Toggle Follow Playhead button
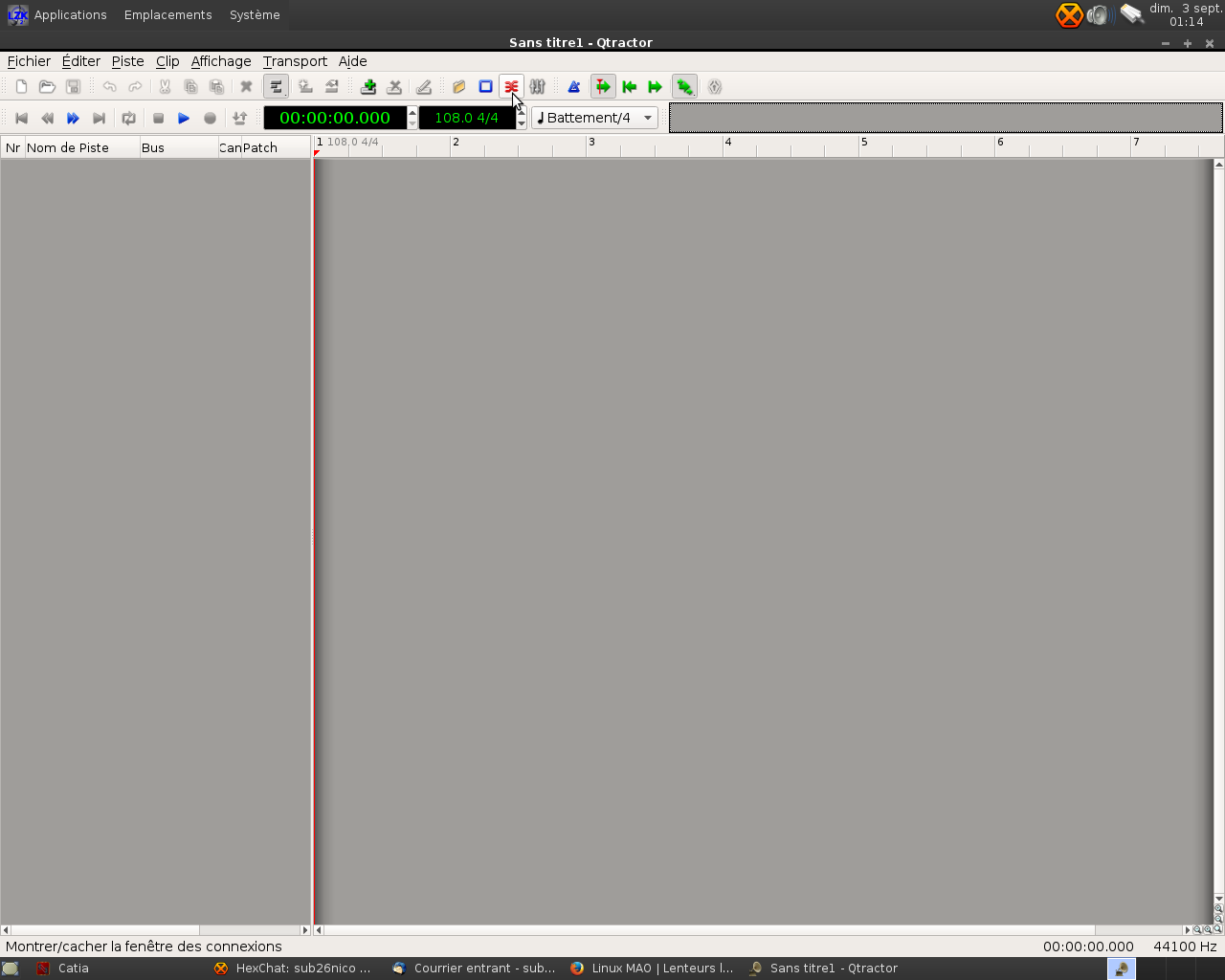The width and height of the screenshot is (1225, 980). pyautogui.click(x=603, y=87)
